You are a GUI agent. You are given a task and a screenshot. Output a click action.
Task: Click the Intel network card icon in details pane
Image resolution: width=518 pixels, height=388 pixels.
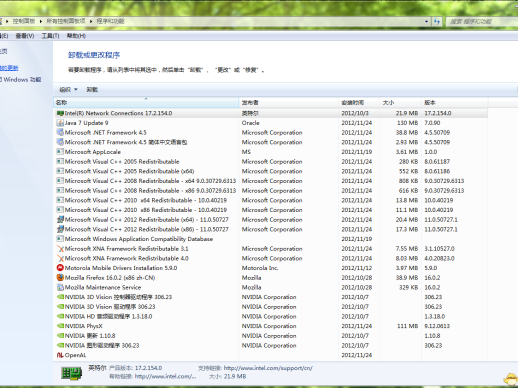coord(72,373)
